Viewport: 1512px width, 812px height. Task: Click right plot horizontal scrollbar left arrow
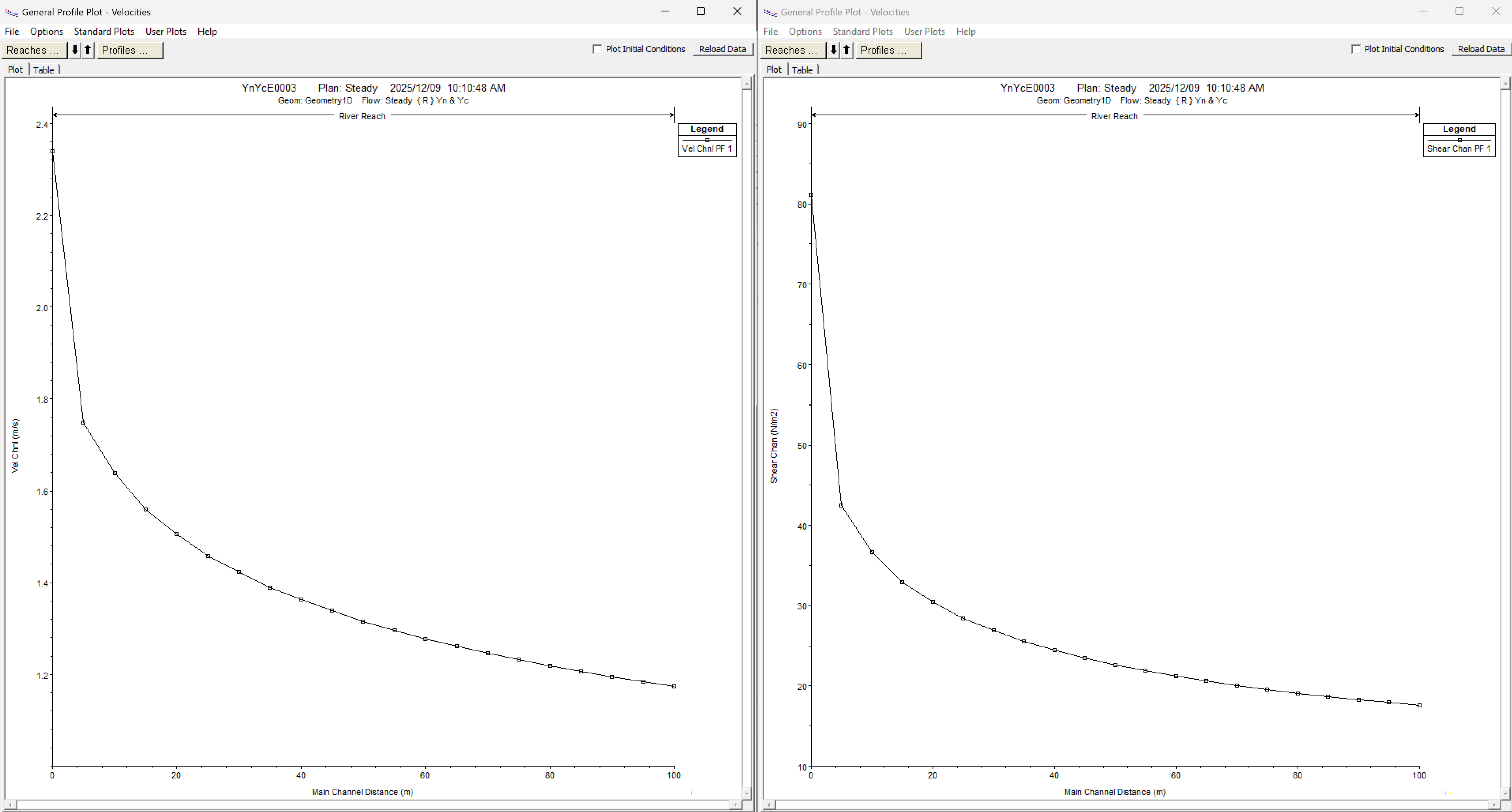pyautogui.click(x=768, y=805)
